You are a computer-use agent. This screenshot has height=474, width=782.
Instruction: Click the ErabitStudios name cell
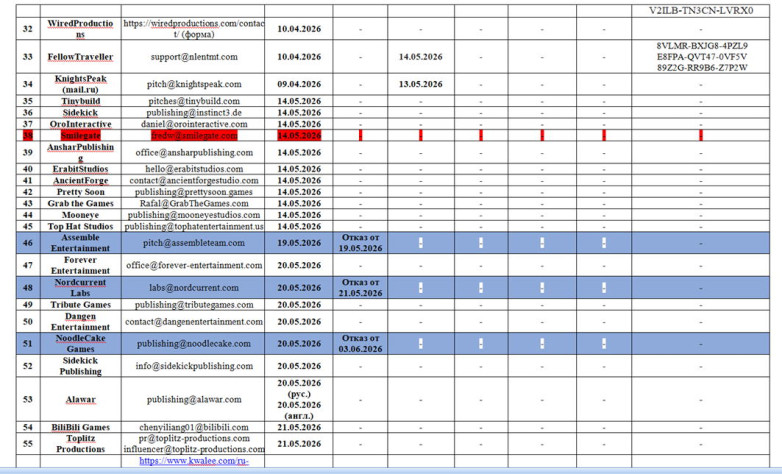coord(80,169)
